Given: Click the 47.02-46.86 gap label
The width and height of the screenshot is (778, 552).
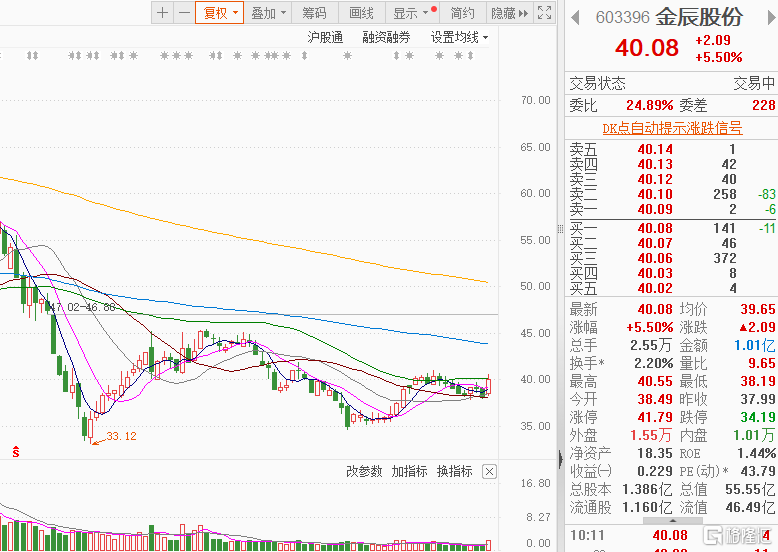Looking at the screenshot, I should [82, 307].
